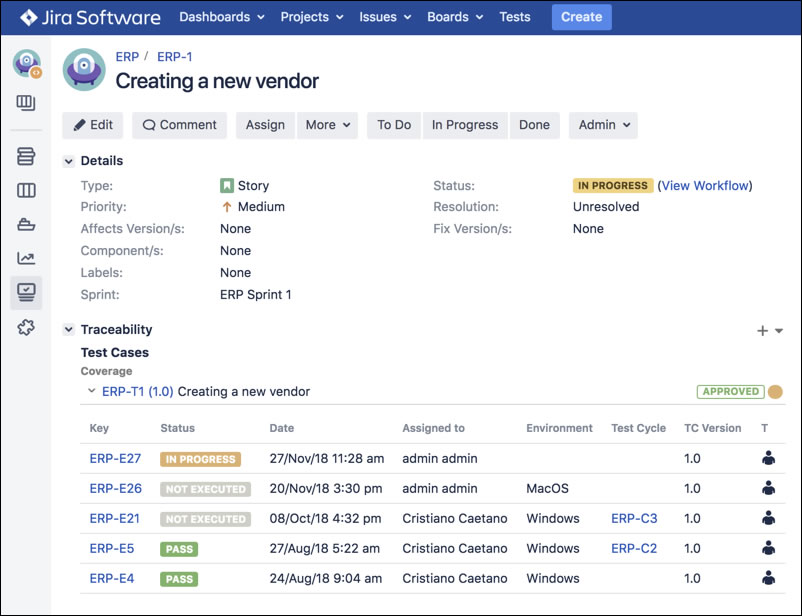This screenshot has width=802, height=616.
Task: Open the Backlog icon in sidebar
Action: click(26, 156)
